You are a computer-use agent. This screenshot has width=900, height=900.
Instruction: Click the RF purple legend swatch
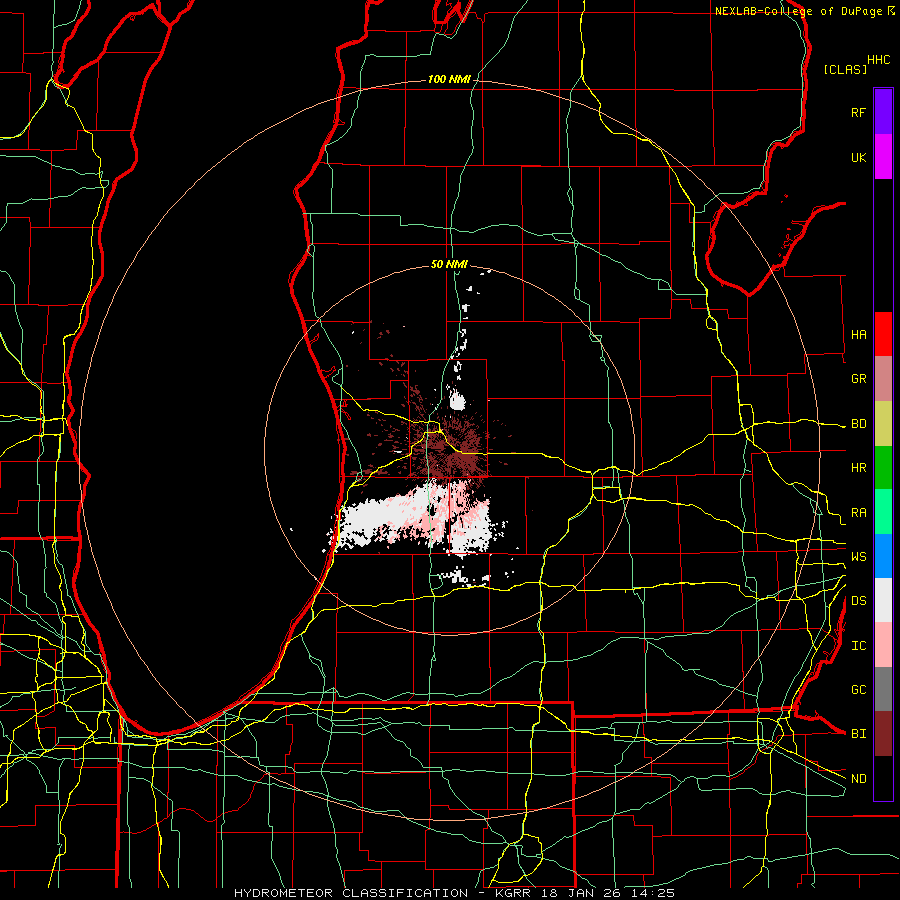pyautogui.click(x=883, y=111)
